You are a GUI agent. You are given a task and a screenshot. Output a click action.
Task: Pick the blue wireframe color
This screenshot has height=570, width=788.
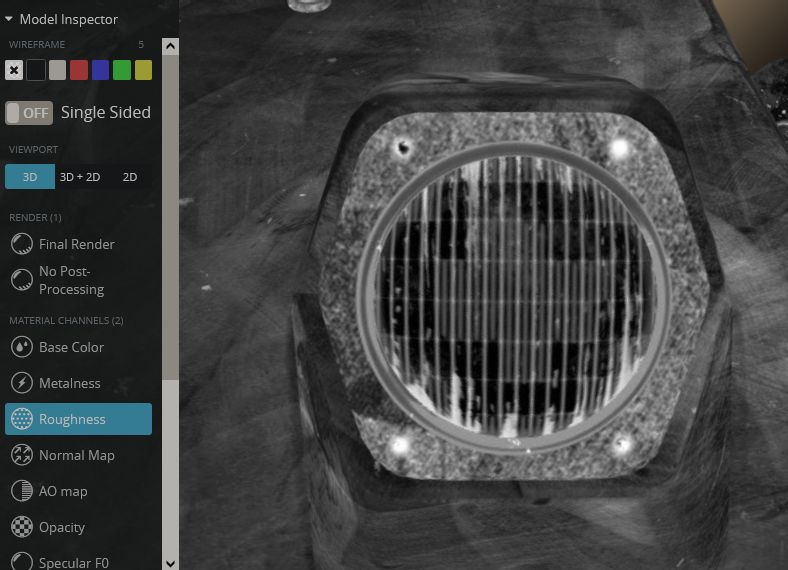click(101, 70)
